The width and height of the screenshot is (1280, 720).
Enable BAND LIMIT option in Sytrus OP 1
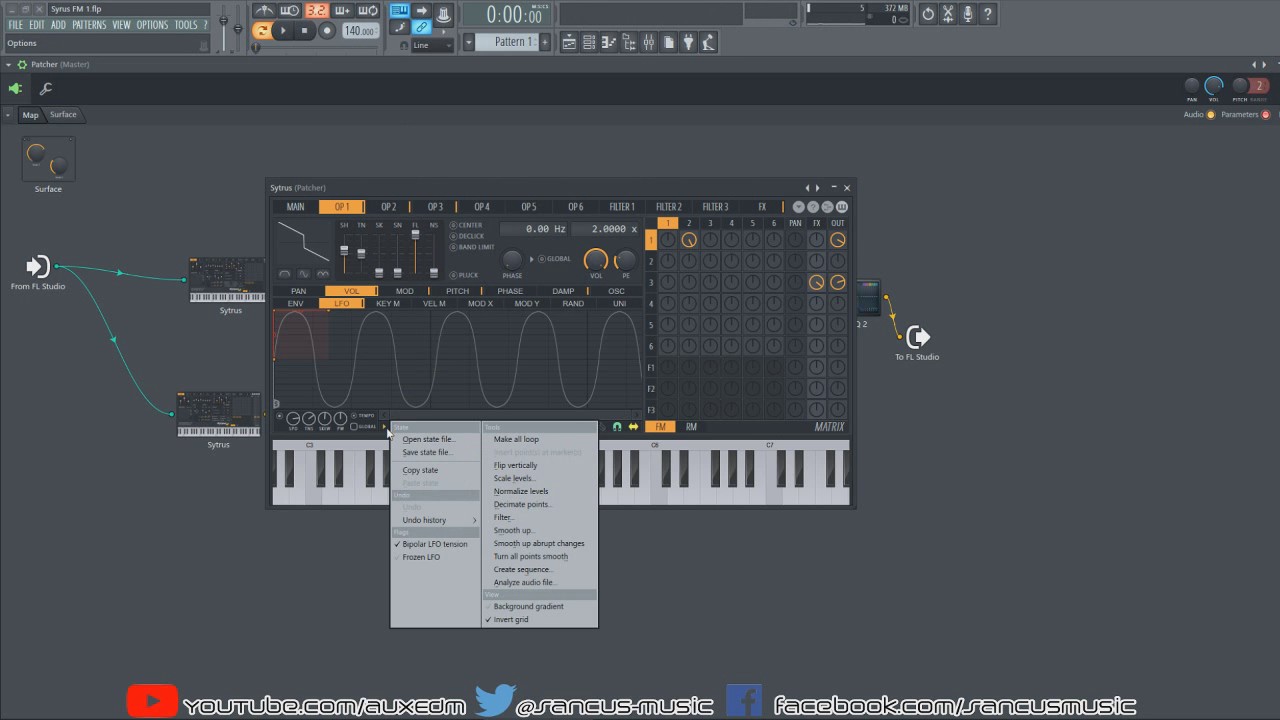pyautogui.click(x=453, y=247)
